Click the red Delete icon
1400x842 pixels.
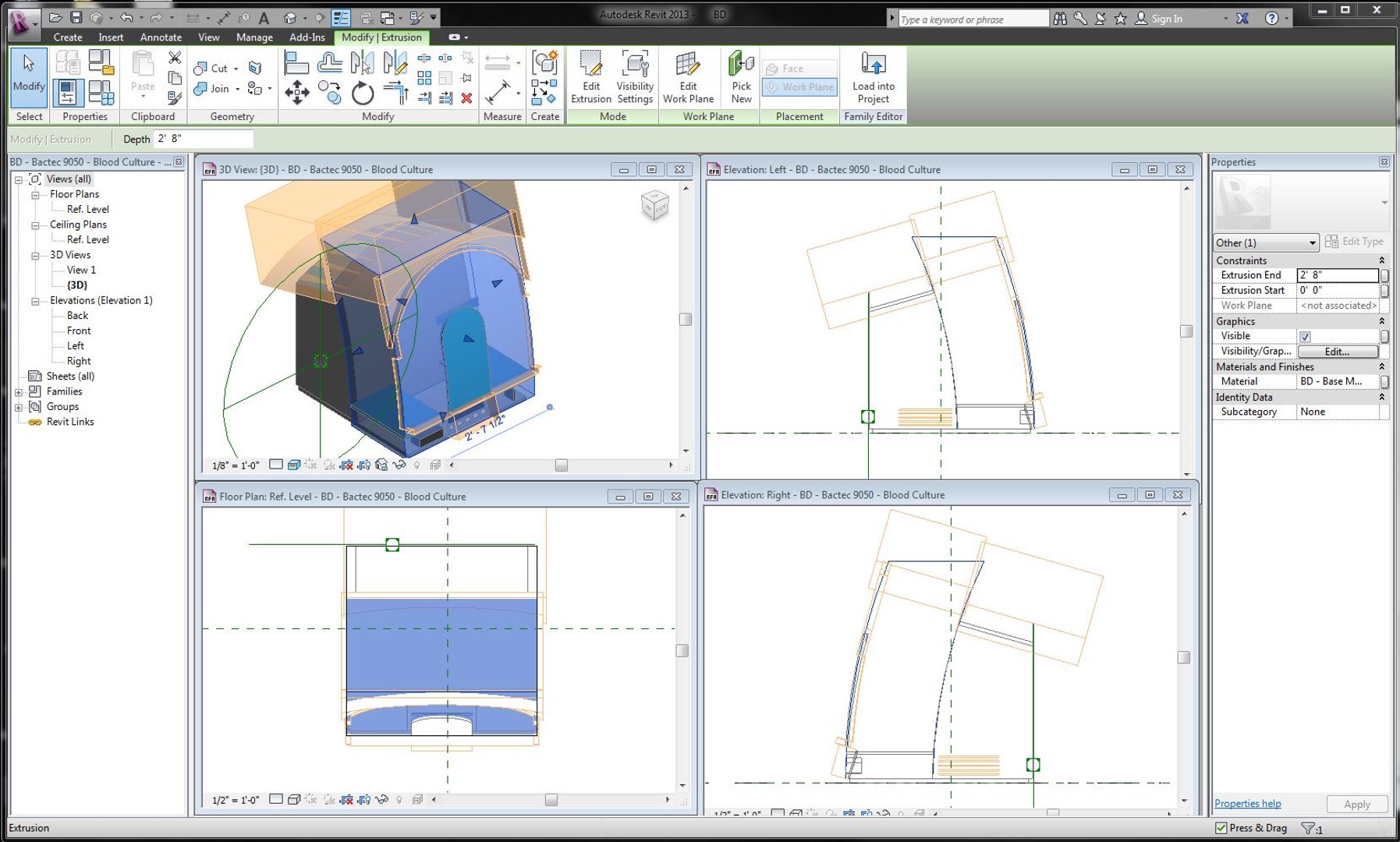tap(466, 98)
